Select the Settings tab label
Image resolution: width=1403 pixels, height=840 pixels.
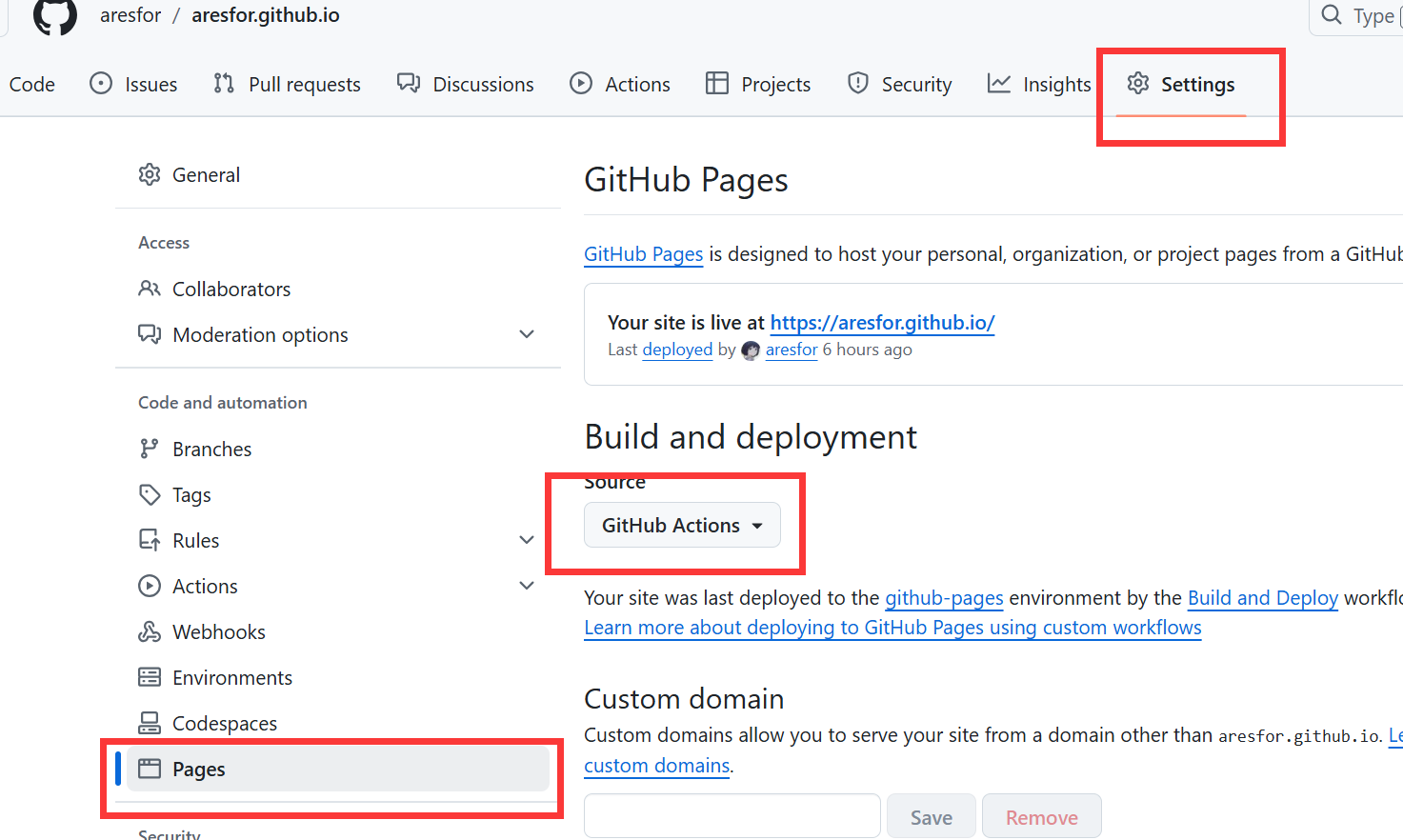[1197, 85]
